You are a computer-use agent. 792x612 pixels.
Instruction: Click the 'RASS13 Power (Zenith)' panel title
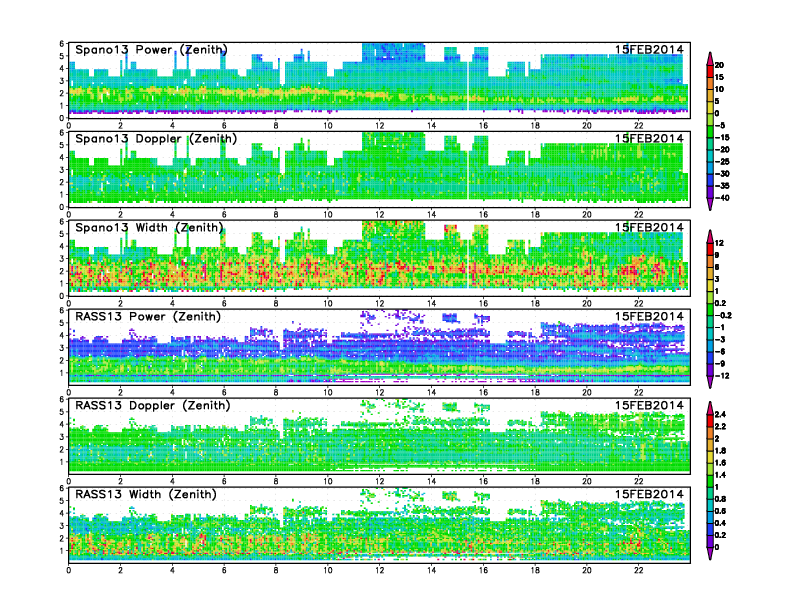[x=148, y=316]
